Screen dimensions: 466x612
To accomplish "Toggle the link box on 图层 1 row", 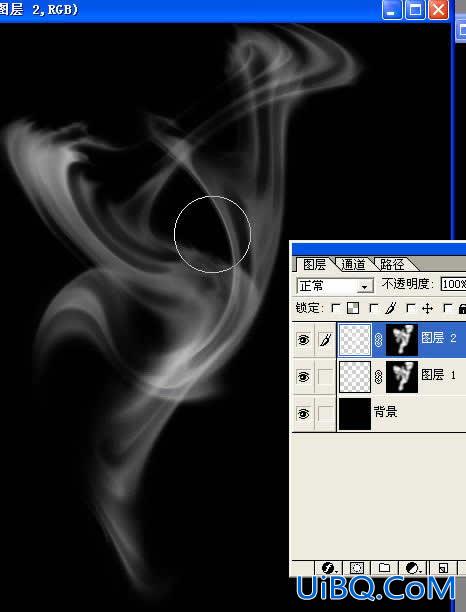I will coord(325,377).
